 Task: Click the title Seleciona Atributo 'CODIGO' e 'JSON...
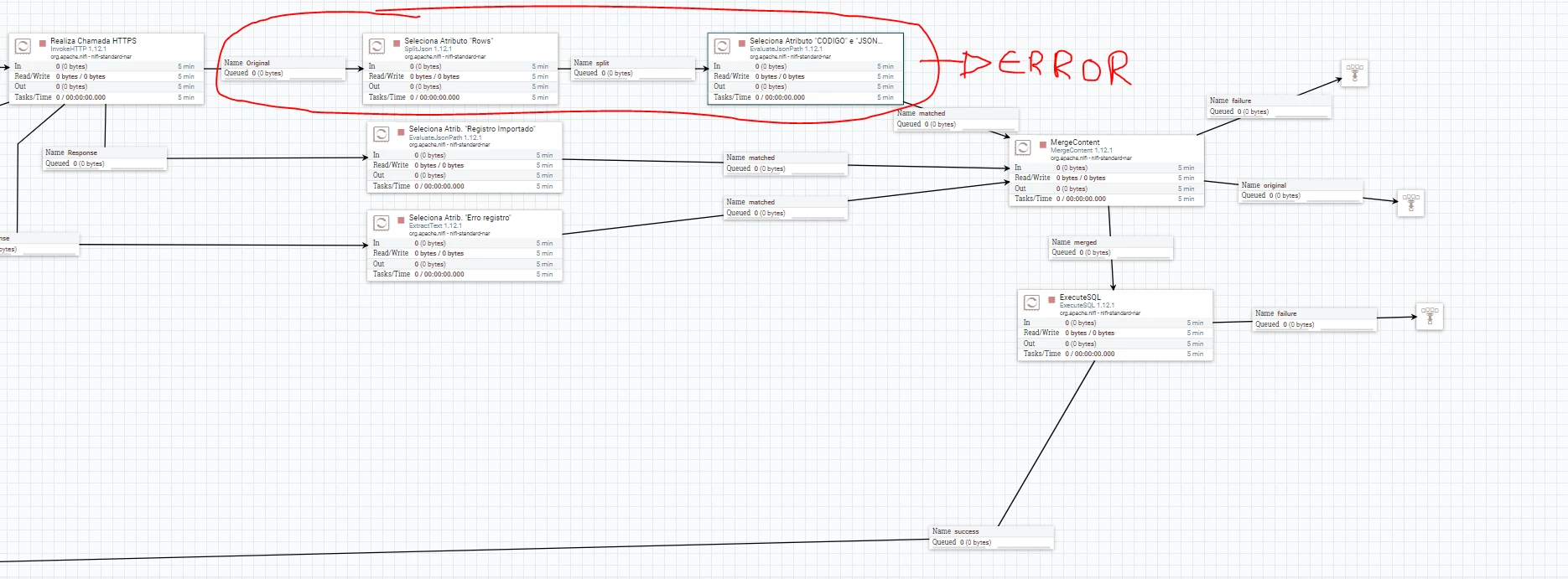[x=816, y=41]
